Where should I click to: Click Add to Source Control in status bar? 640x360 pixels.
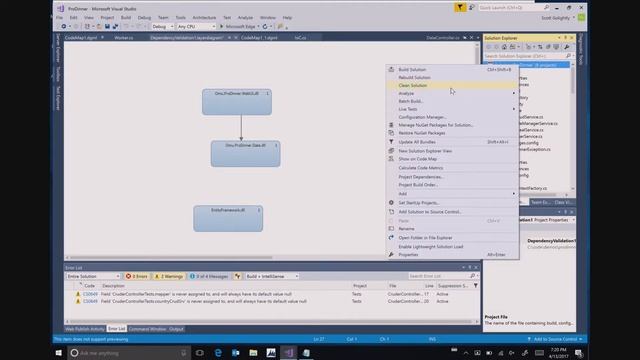click(x=555, y=339)
